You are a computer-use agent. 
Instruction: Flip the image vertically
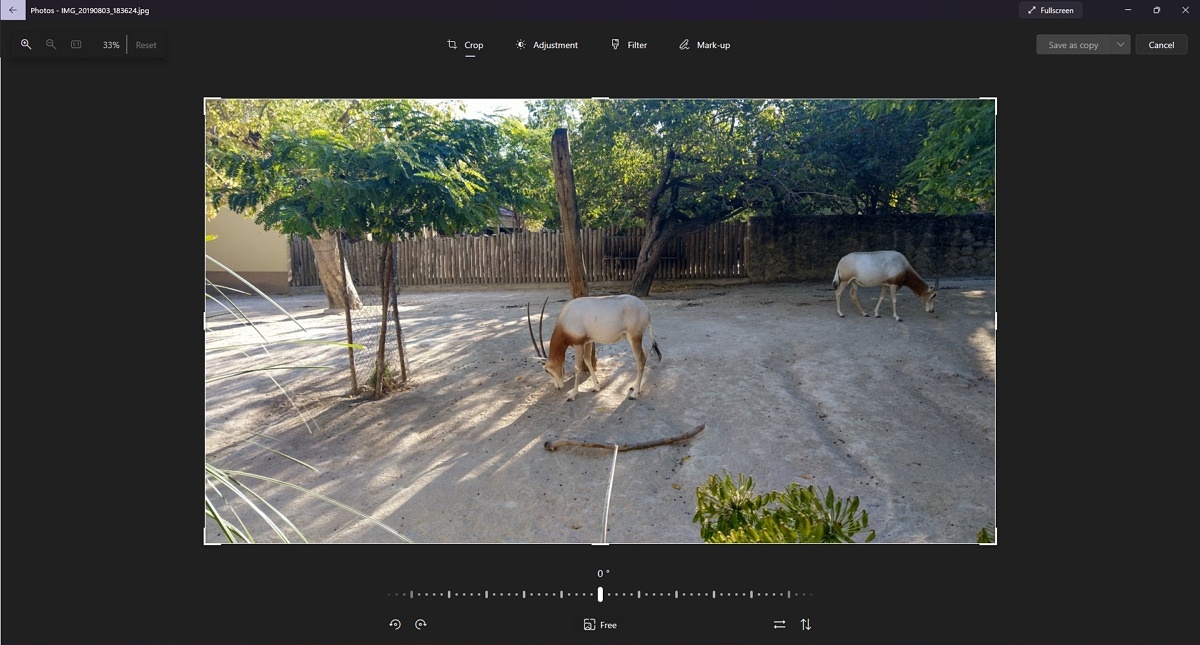pyautogui.click(x=806, y=624)
